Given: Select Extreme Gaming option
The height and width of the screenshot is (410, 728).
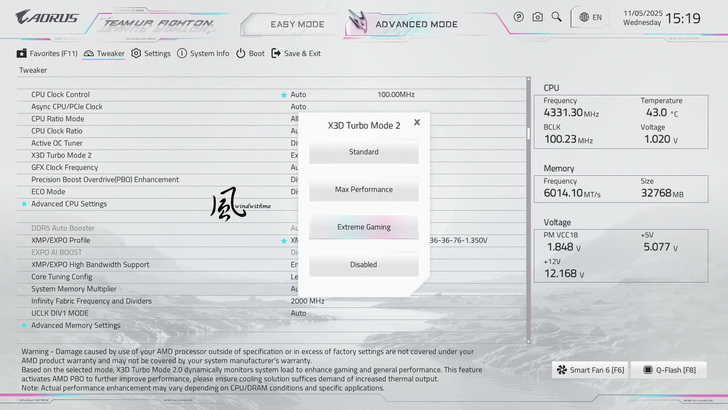Looking at the screenshot, I should (x=364, y=227).
